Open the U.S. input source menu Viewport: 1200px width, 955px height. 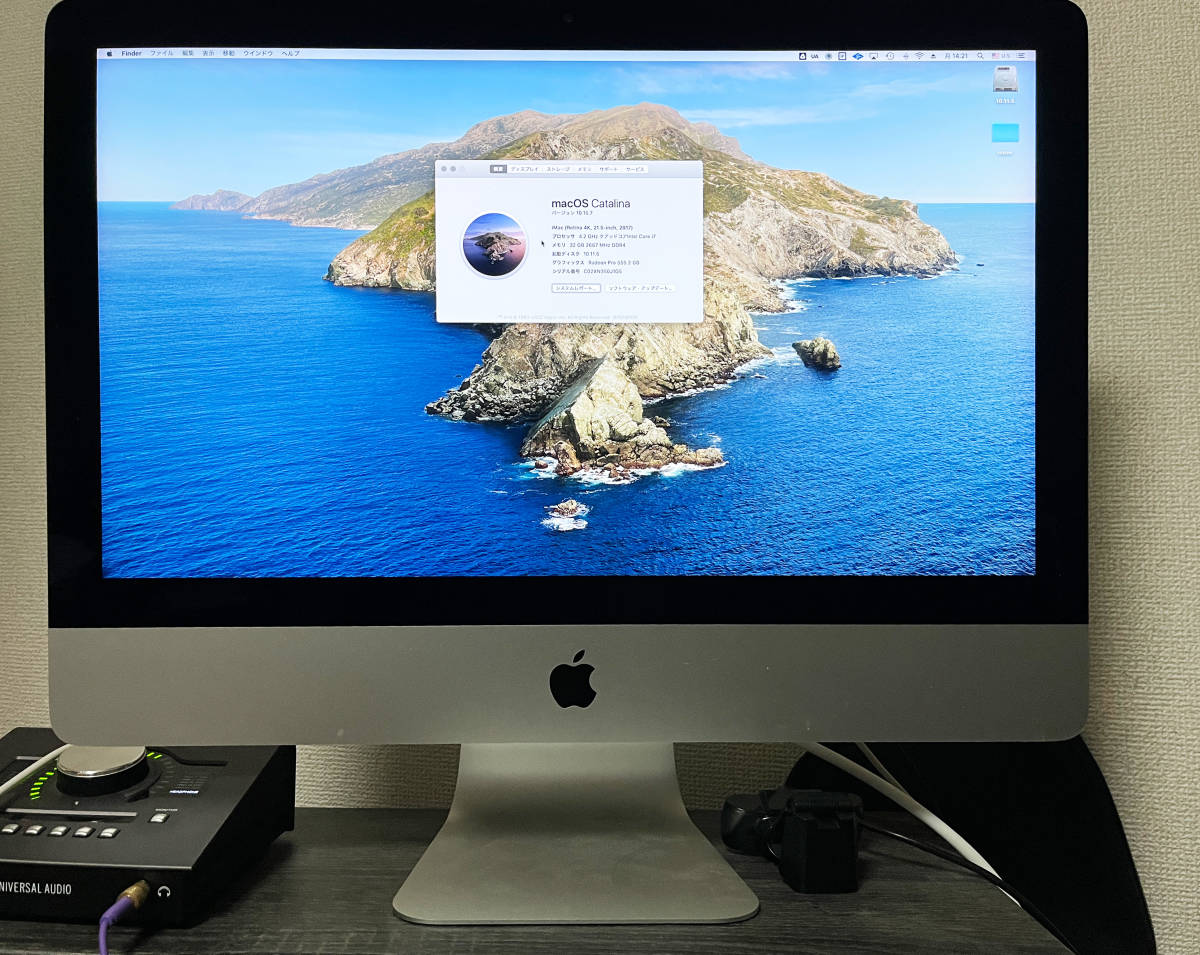click(1000, 56)
